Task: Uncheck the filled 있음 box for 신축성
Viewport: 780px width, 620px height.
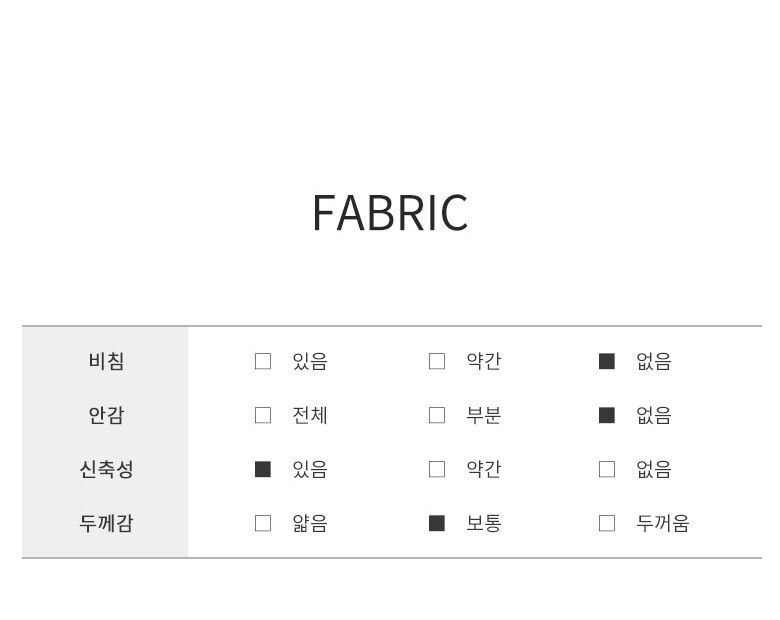Action: click(263, 469)
